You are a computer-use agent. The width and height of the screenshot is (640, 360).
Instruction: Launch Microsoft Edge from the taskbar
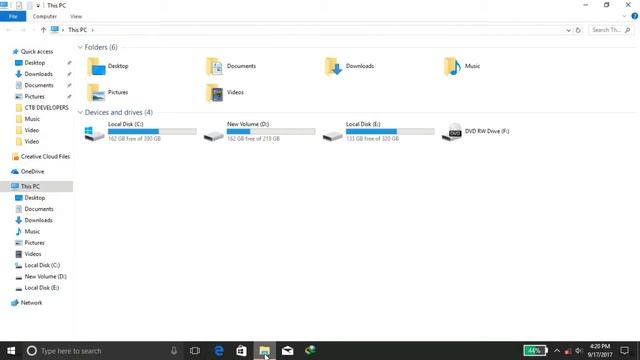219,351
